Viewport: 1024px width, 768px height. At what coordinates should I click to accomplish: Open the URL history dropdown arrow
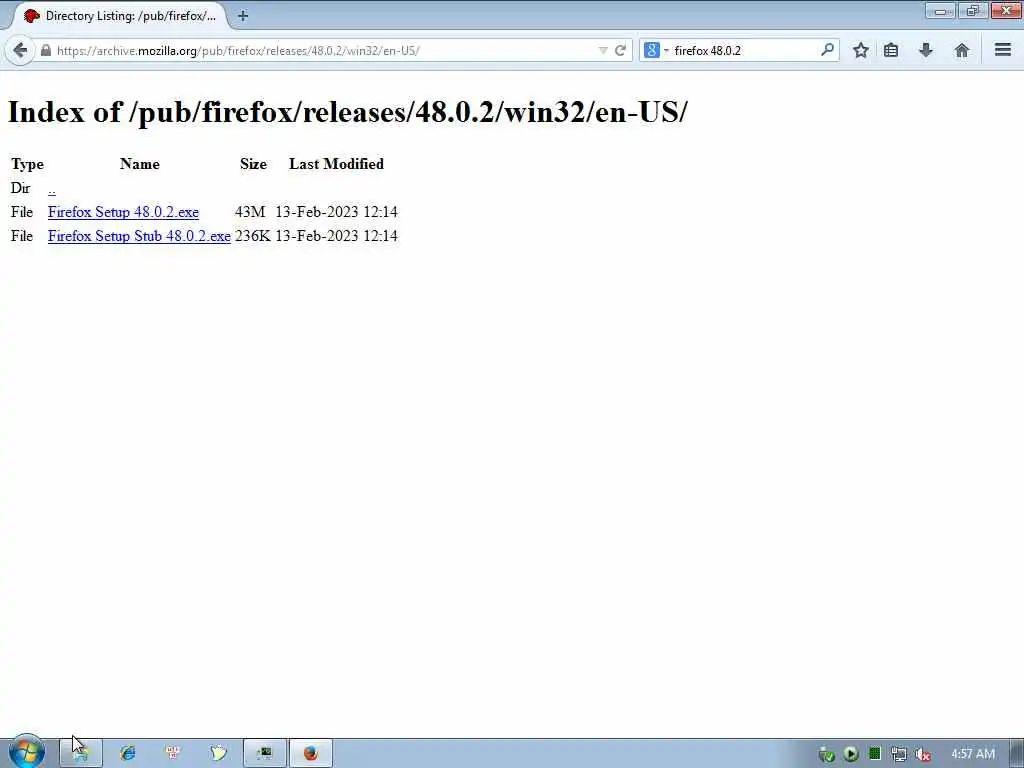(x=603, y=50)
